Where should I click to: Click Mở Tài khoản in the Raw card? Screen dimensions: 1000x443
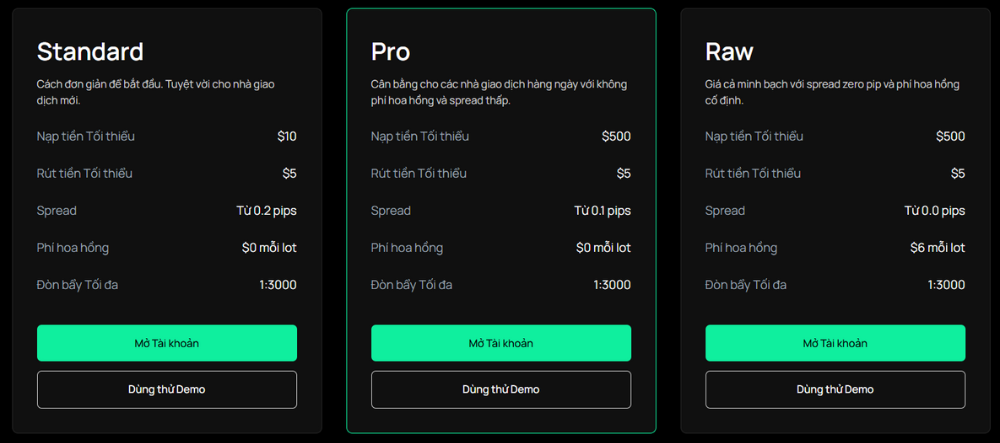coord(835,343)
